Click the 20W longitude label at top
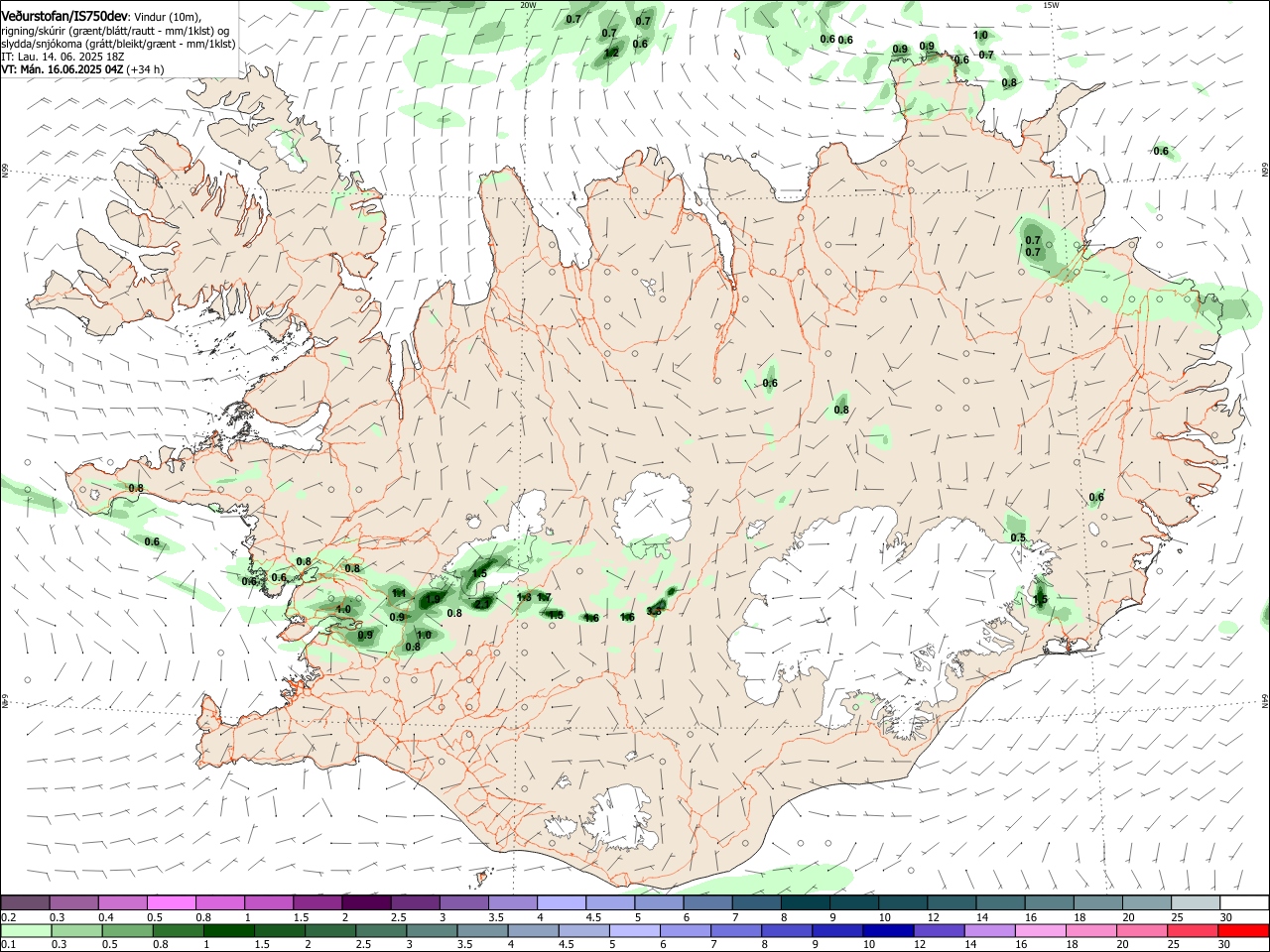Screen dimensions: 1270x952 click(x=528, y=5)
